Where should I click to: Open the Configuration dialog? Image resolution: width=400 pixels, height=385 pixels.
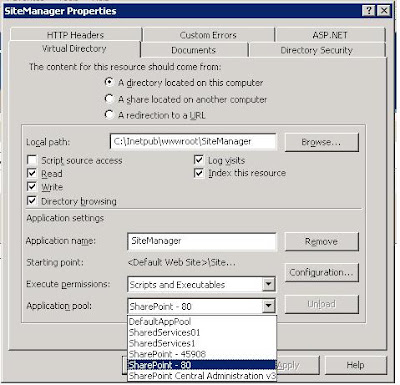[322, 272]
